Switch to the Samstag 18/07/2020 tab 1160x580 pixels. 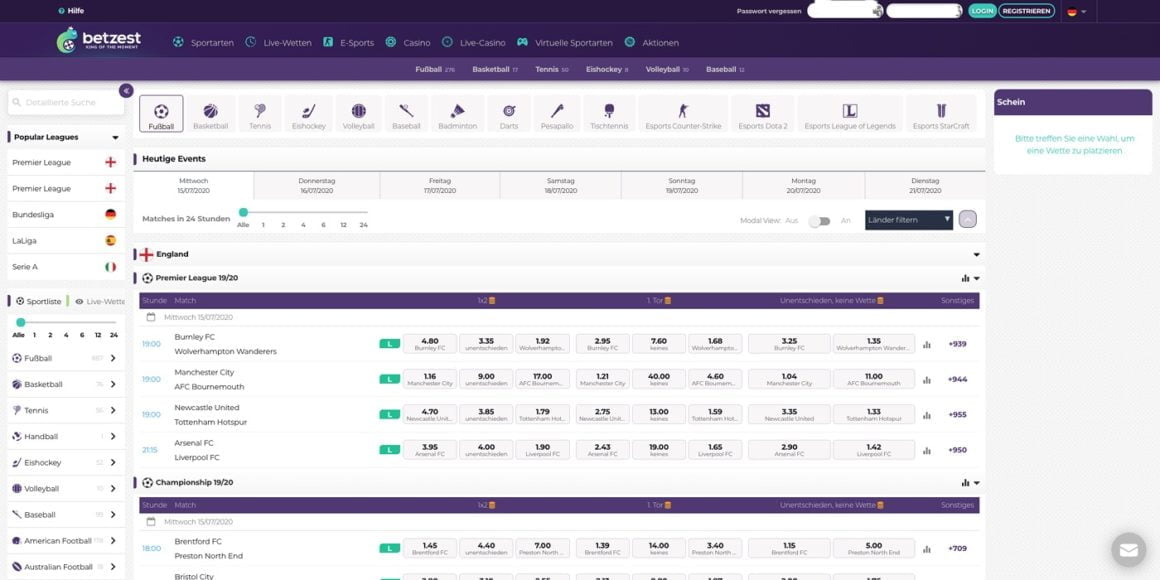[561, 186]
